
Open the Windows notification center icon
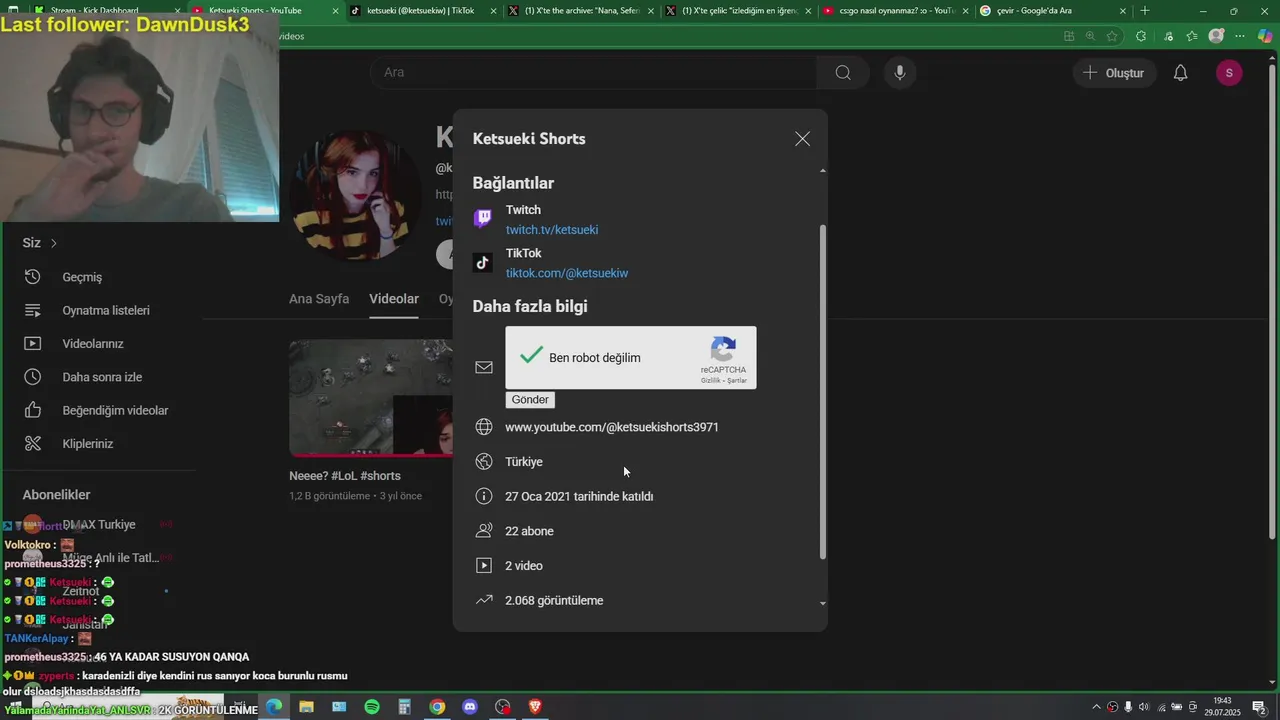(x=1259, y=707)
